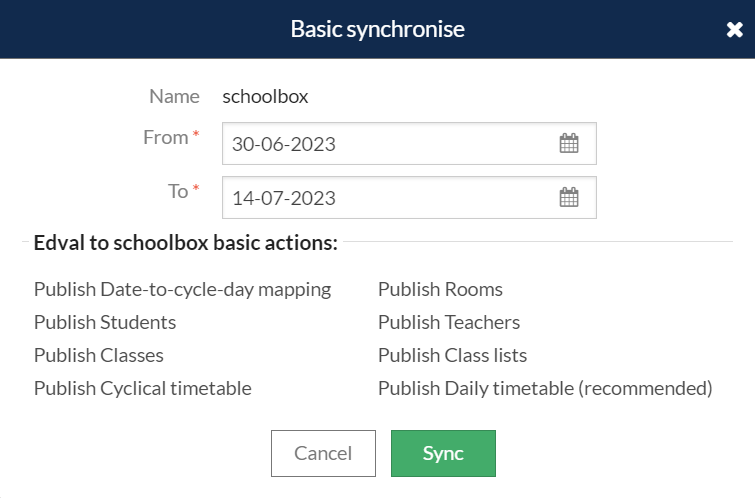This screenshot has width=755, height=498.
Task: Open the From date calendar picker
Action: point(569,144)
